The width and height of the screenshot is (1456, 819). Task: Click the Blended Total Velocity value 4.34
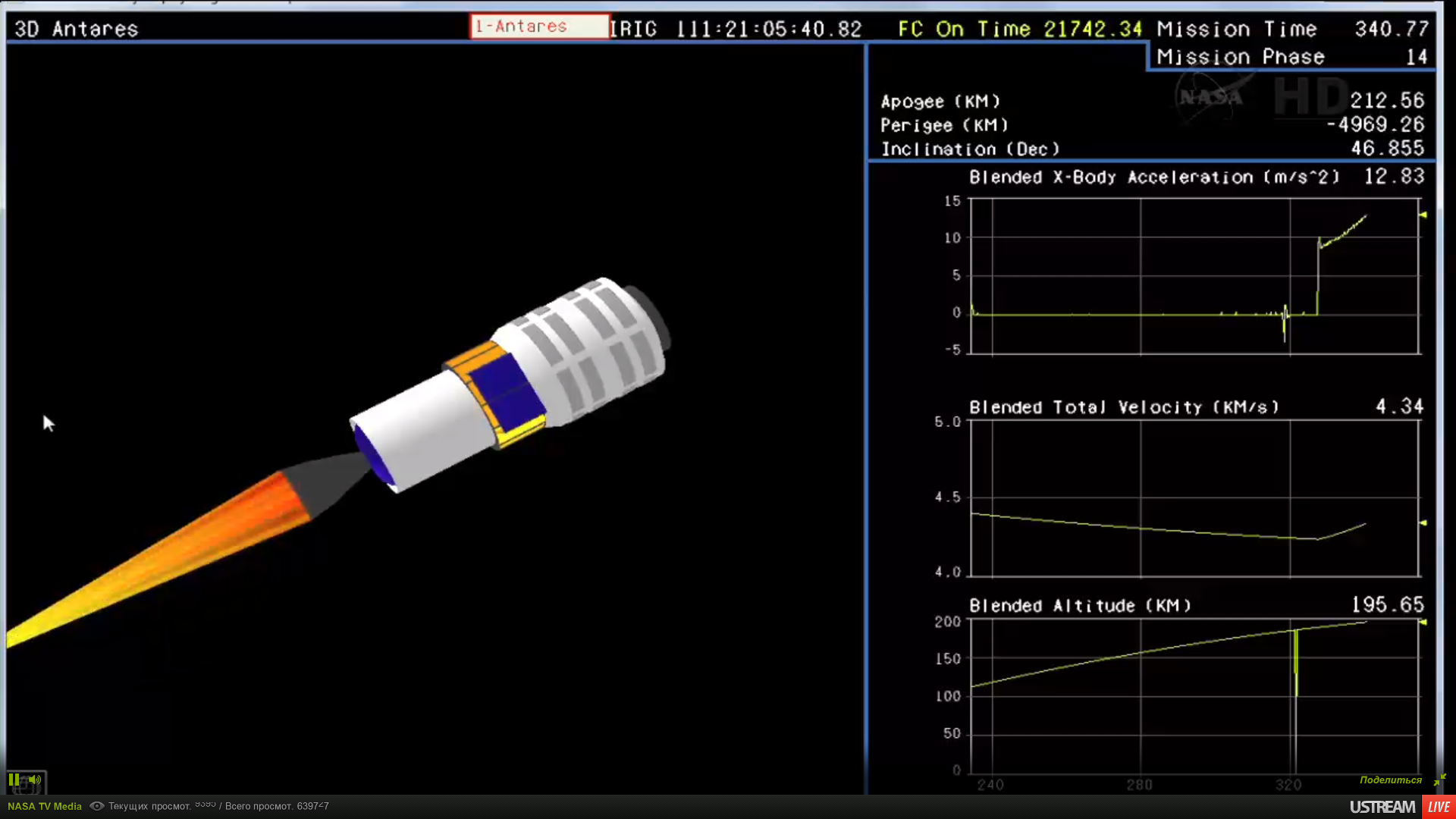(1399, 406)
